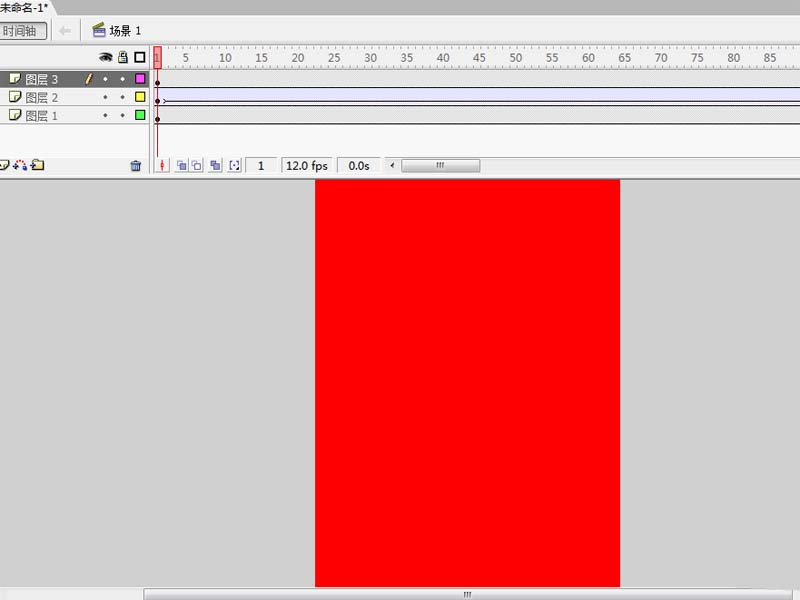Lock 图层 2 using its lock column dot
Viewport: 800px width, 600px height.
[122, 97]
